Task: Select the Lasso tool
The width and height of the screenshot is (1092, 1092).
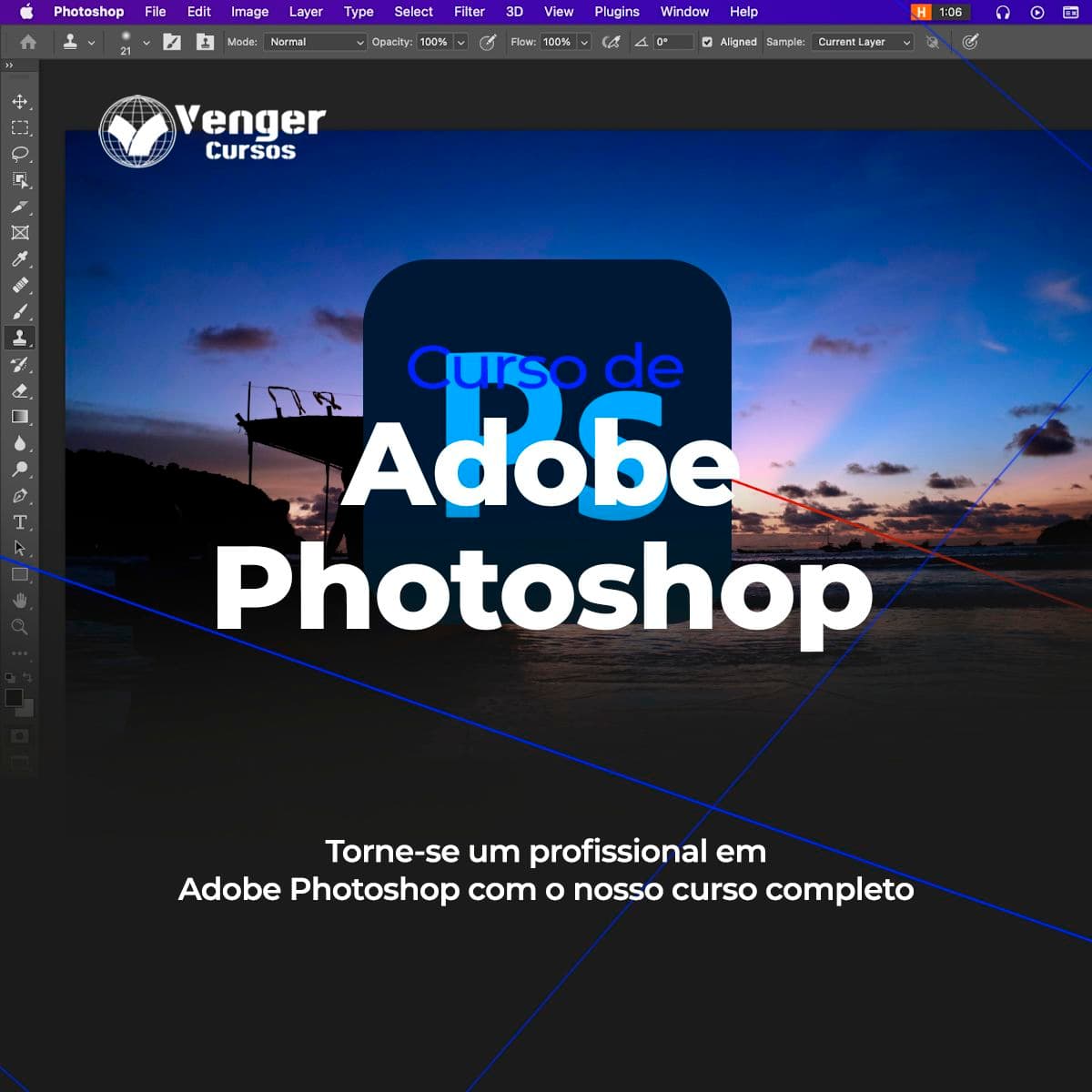Action: (20, 154)
